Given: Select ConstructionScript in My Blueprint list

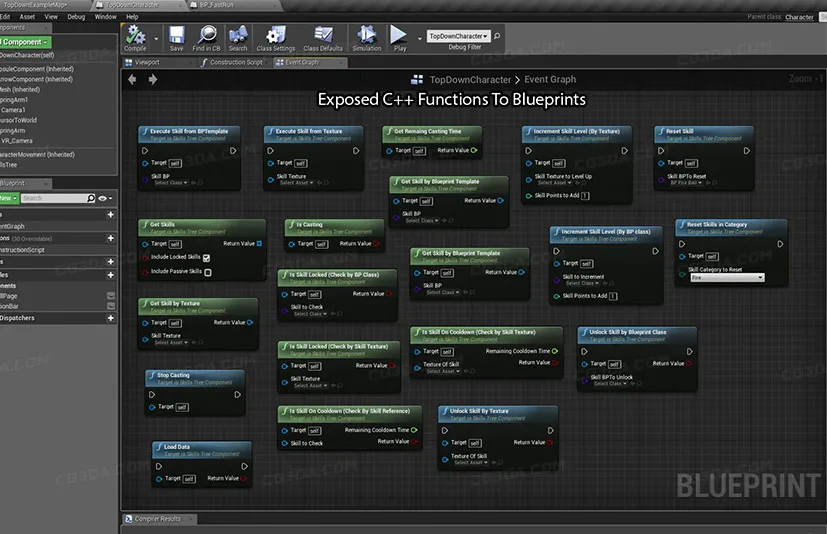Looking at the screenshot, I should point(22,250).
